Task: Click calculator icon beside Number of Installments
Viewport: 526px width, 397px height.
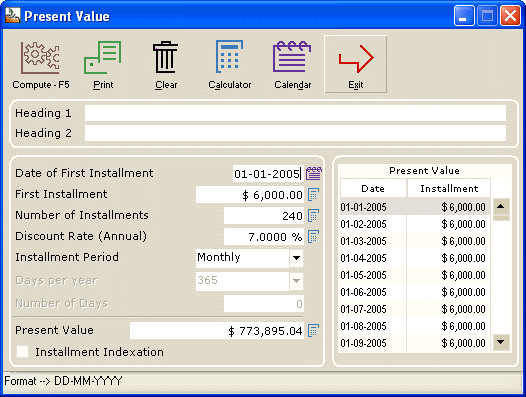Action: [x=313, y=215]
